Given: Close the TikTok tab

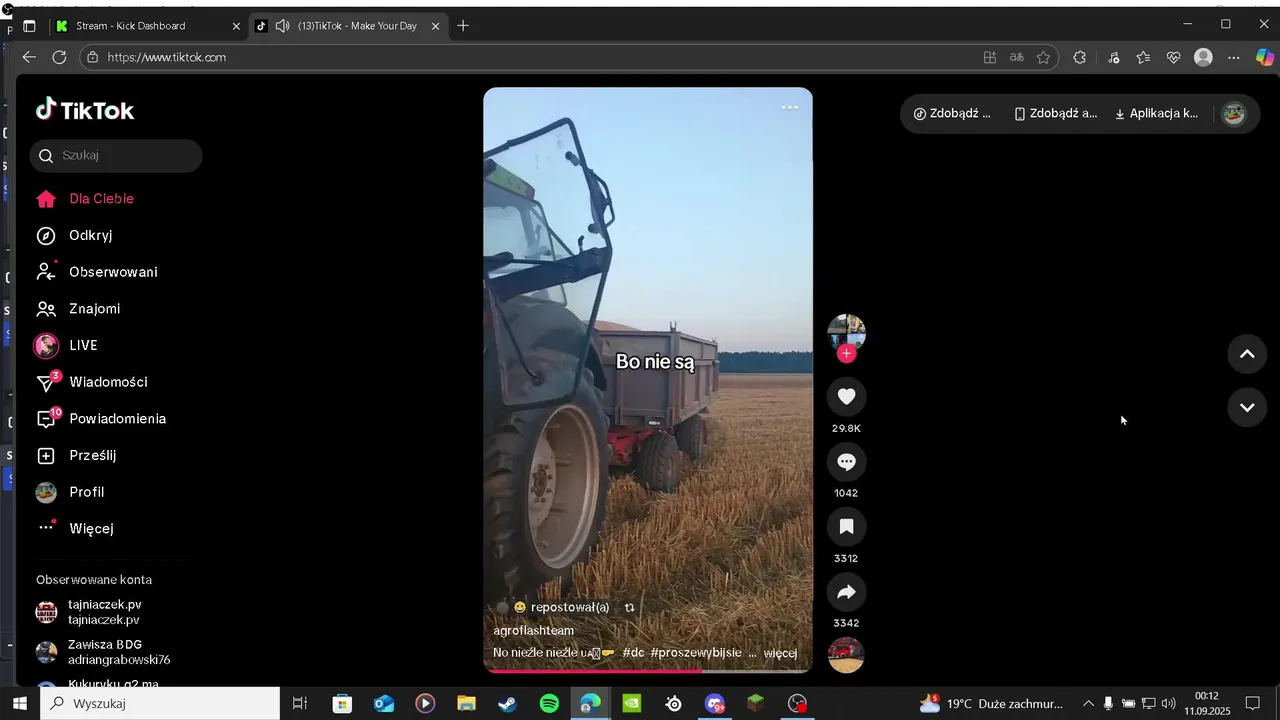Looking at the screenshot, I should pos(435,26).
